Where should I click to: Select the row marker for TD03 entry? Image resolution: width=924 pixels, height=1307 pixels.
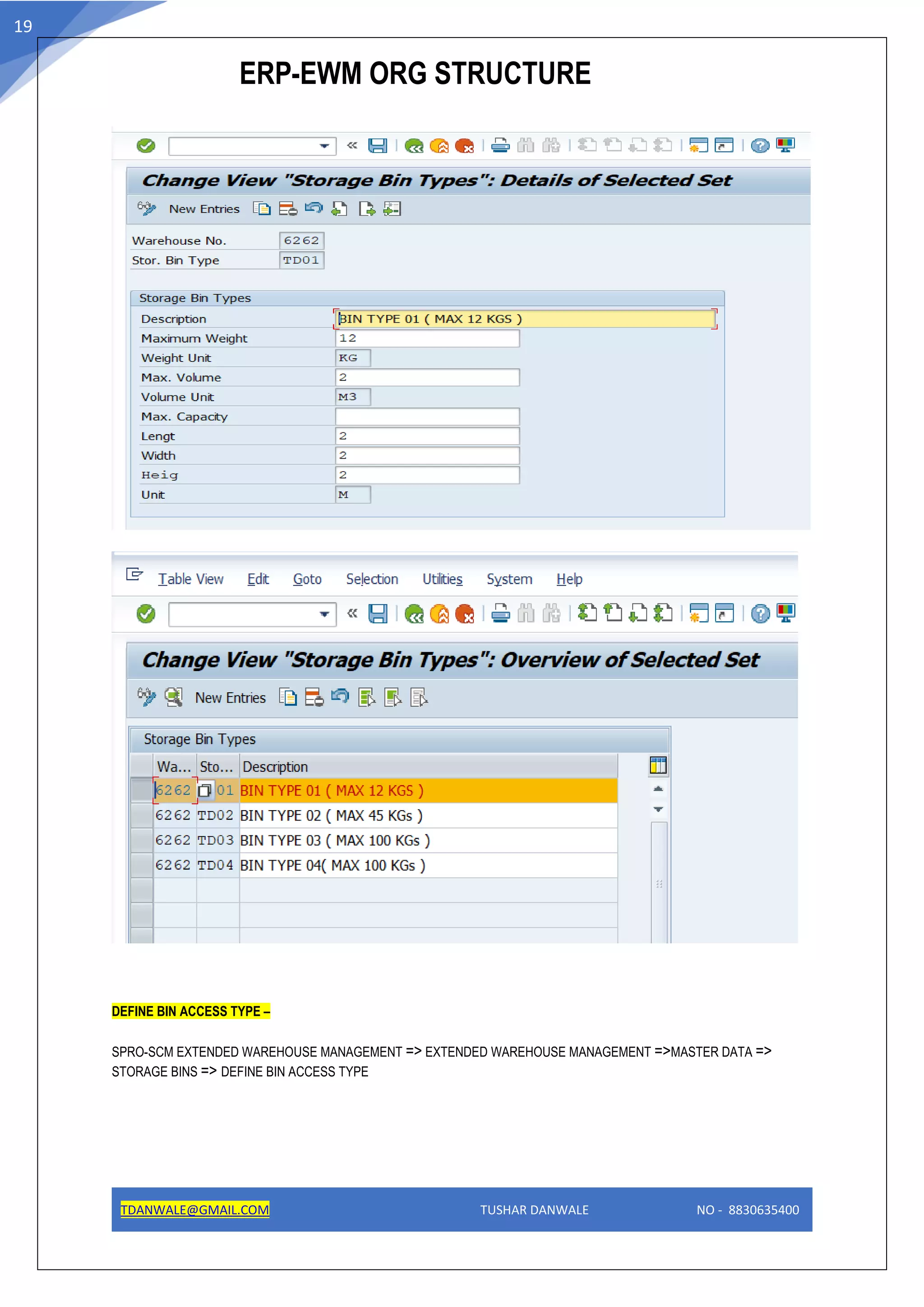coord(142,840)
